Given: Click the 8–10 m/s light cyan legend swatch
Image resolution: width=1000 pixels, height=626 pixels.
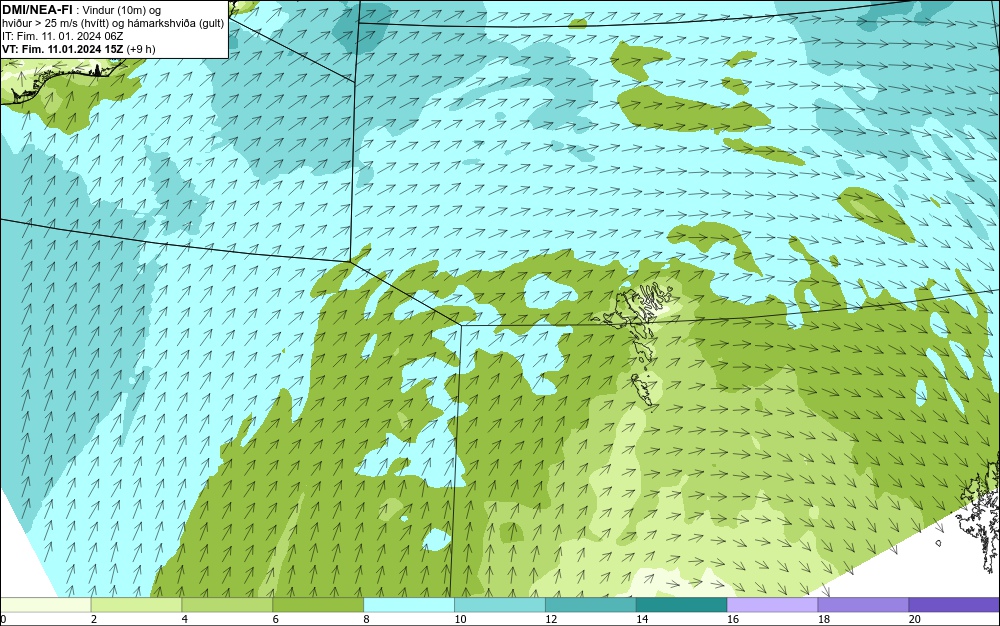Looking at the screenshot, I should 409,604.
